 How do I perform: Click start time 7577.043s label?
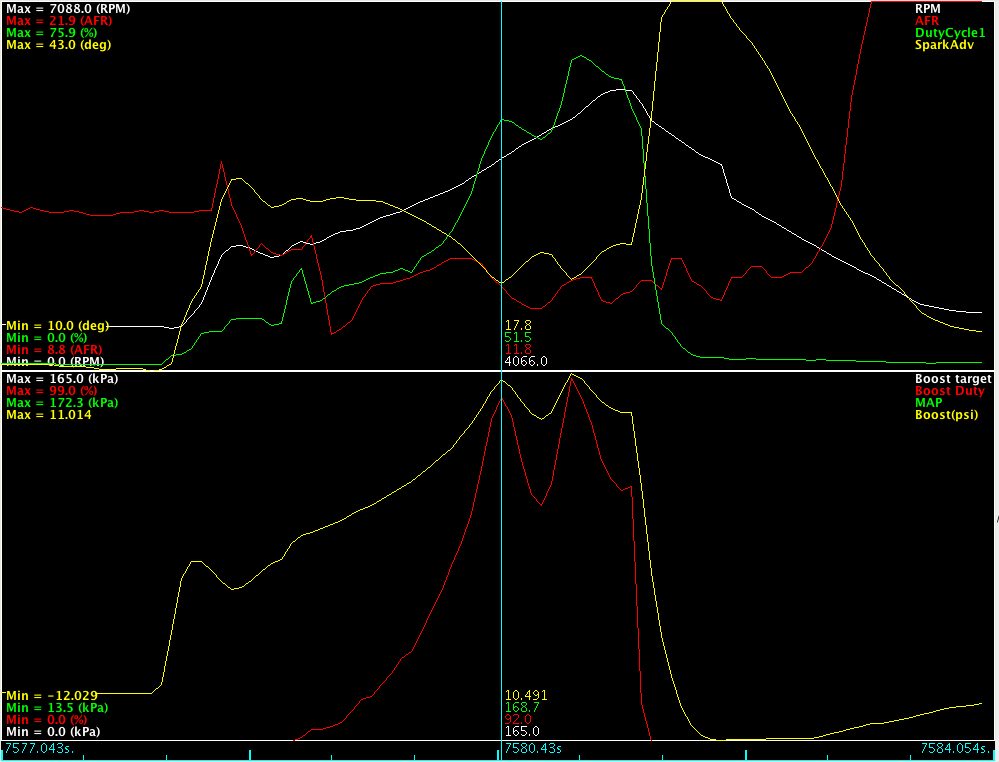[x=40, y=748]
